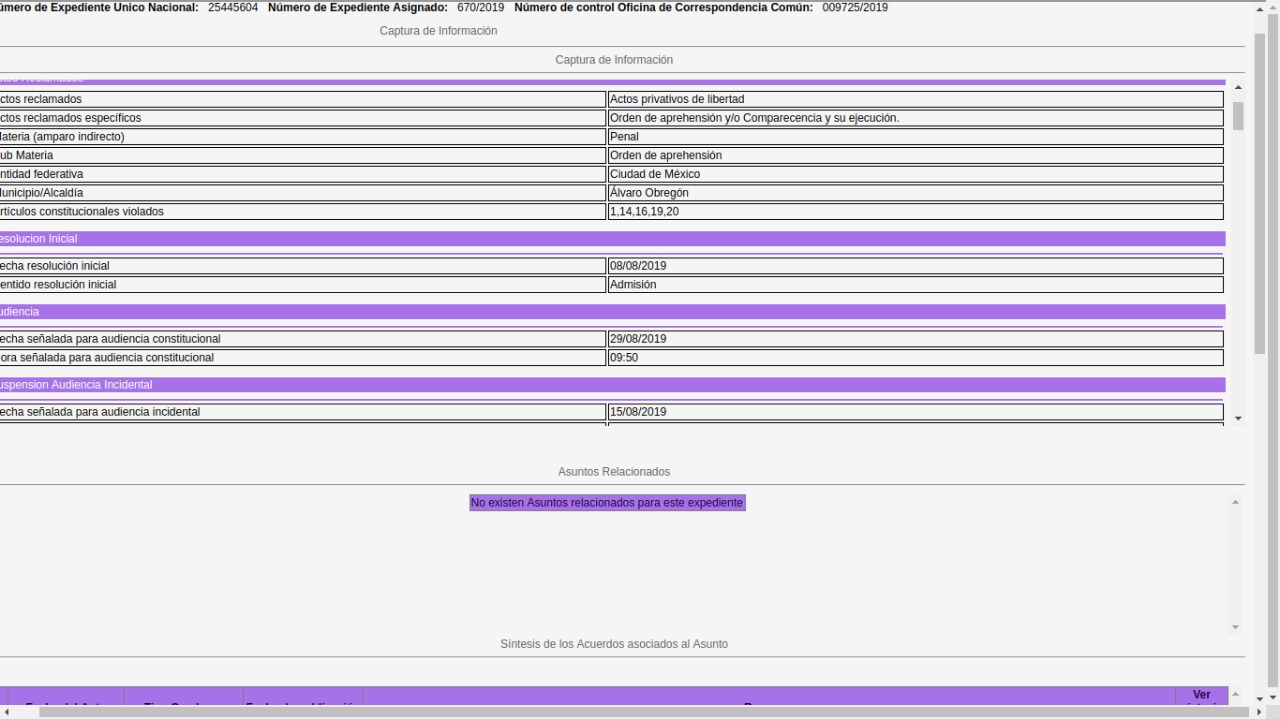This screenshot has height=719, width=1280.
Task: Click scroll-up arrow of the Captura de Información panel
Action: coord(1238,88)
